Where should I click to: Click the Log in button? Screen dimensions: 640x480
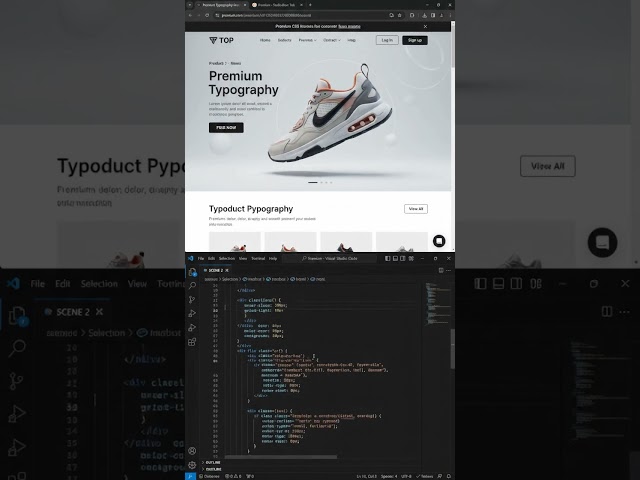point(387,40)
